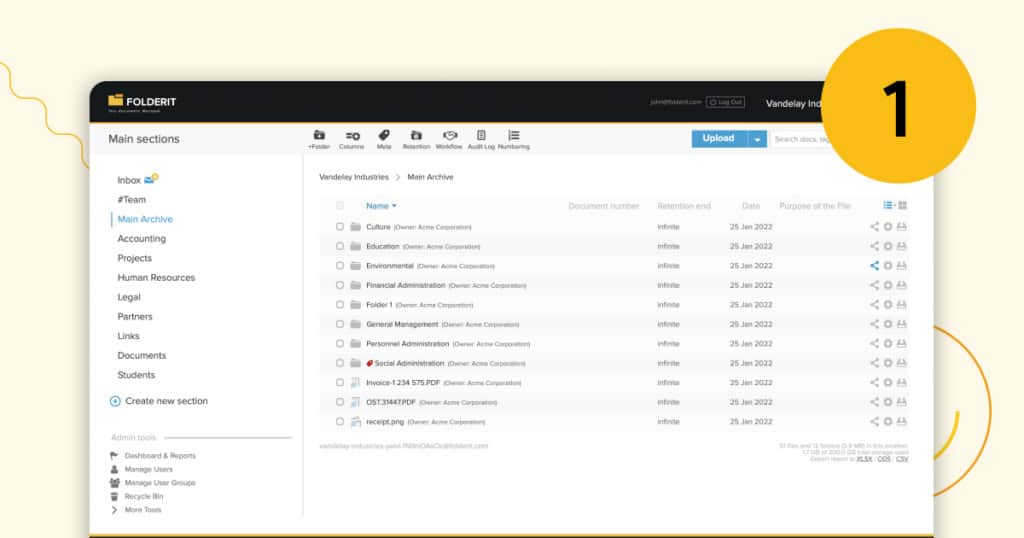
Task: Open the Accounting section in sidebar
Action: pos(142,239)
